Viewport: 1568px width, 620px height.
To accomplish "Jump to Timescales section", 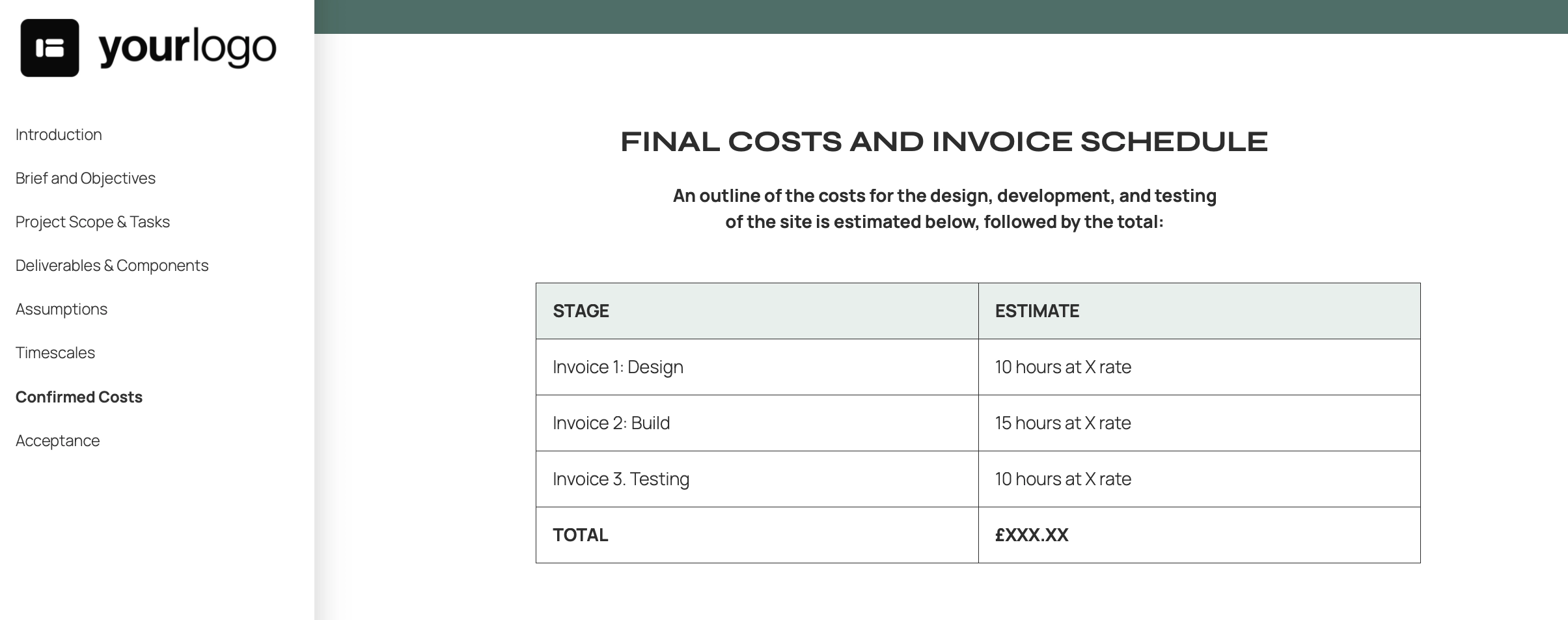I will (x=55, y=352).
